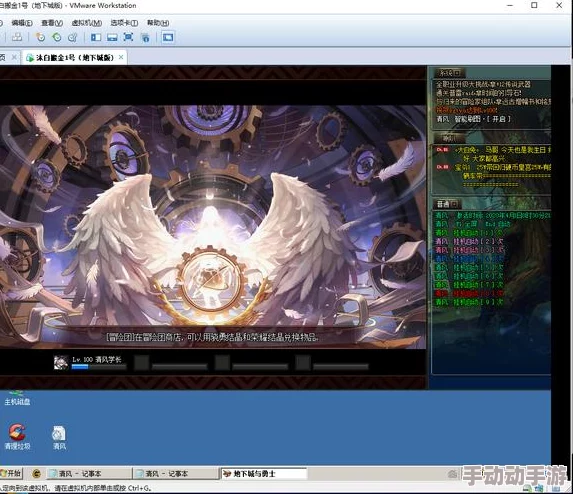Image resolution: width=573 pixels, height=494 pixels.
Task: Click the 普通 chat panel header
Action: [x=447, y=204]
